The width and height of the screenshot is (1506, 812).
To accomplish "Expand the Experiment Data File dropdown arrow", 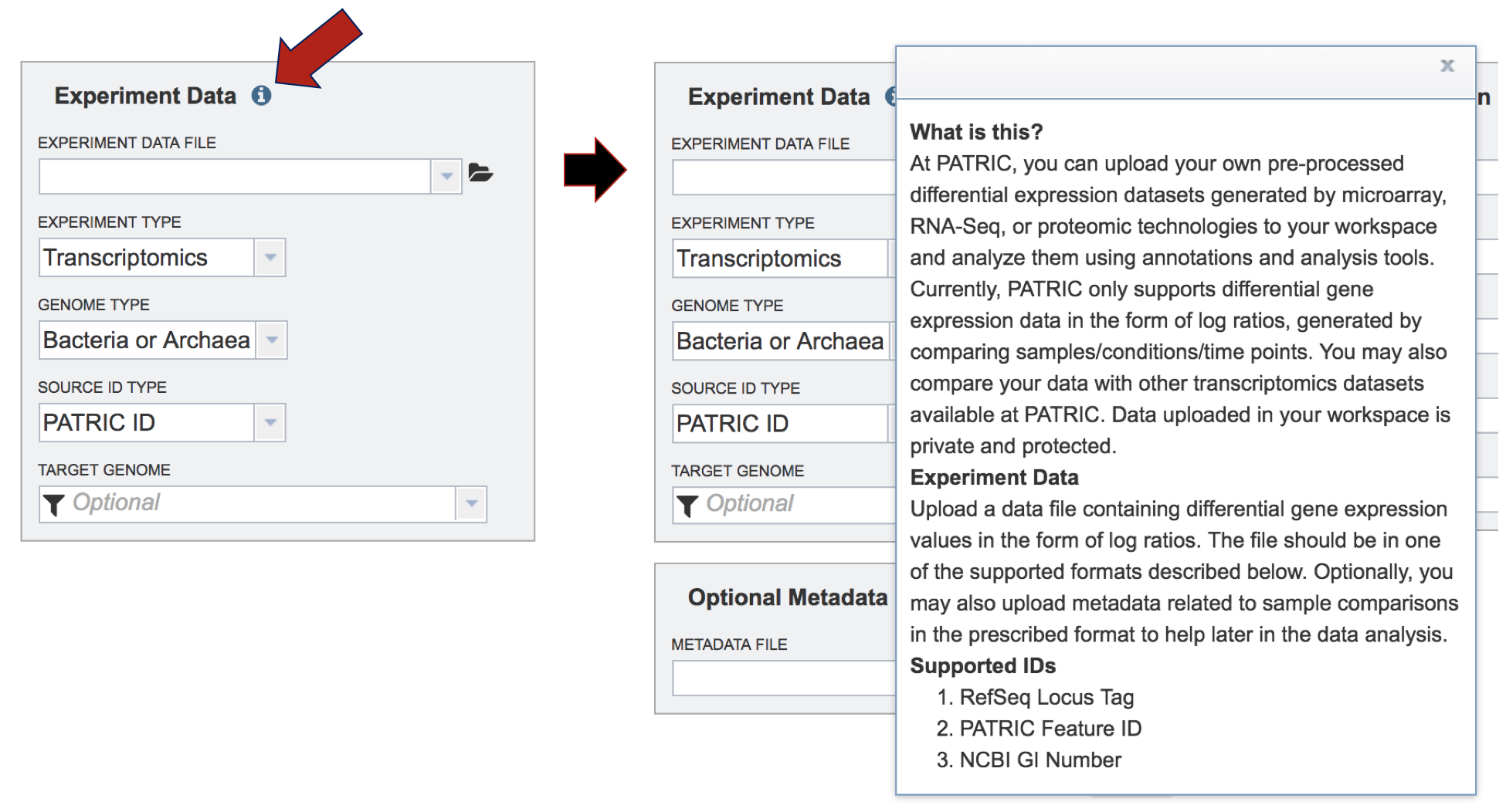I will pyautogui.click(x=446, y=177).
